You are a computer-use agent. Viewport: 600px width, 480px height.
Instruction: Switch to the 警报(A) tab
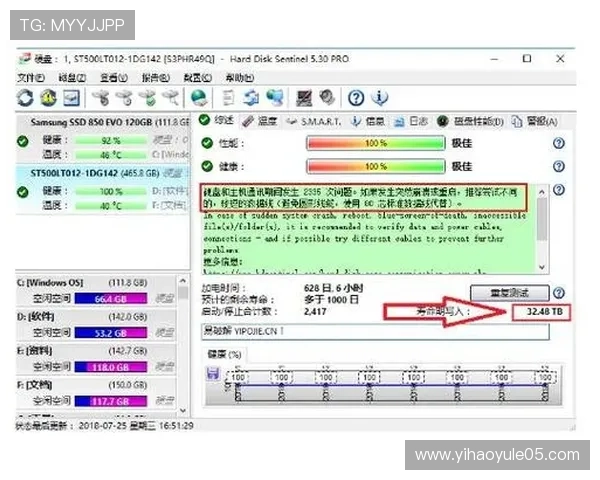pos(535,121)
